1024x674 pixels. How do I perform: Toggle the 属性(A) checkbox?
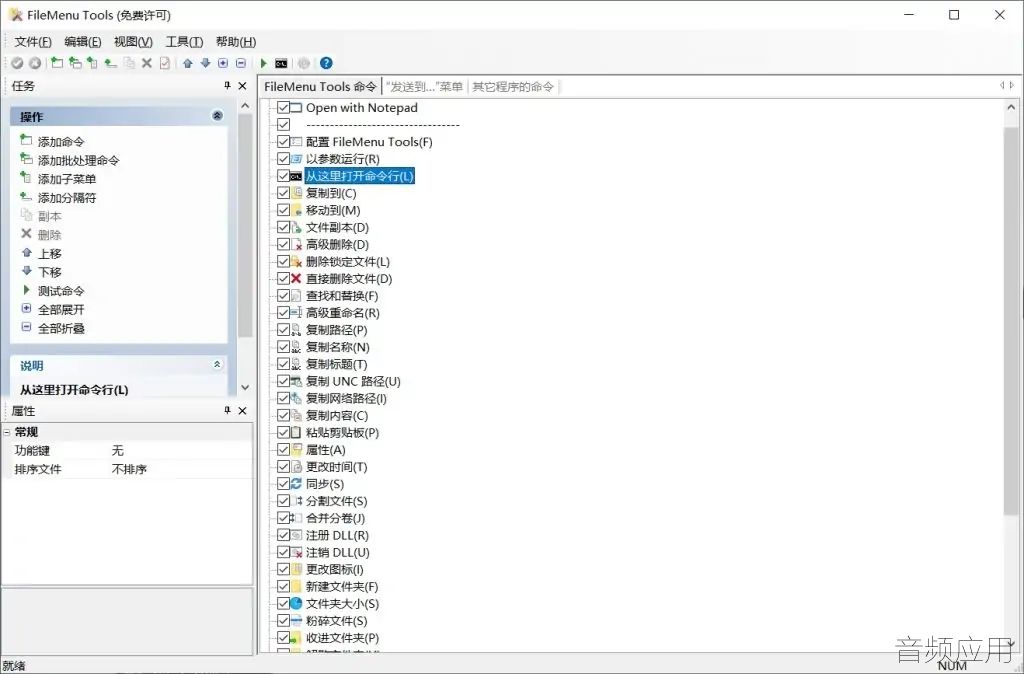click(x=283, y=449)
